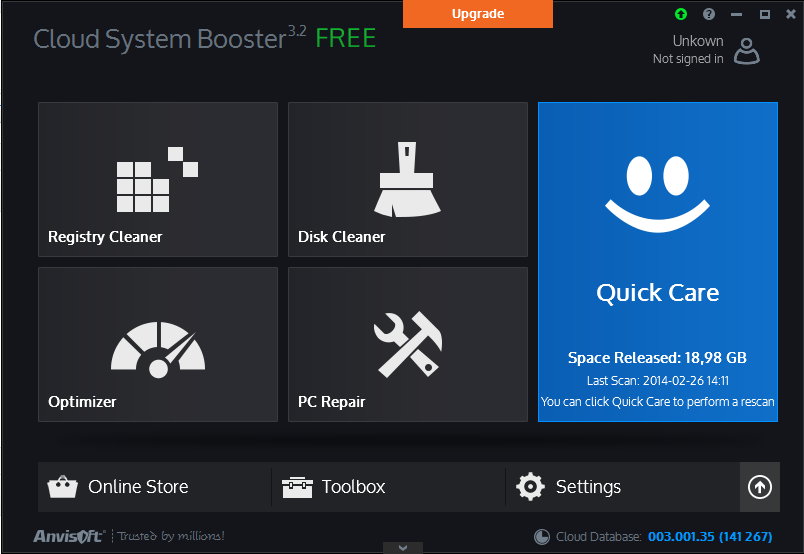The height and width of the screenshot is (554, 804).
Task: Click the Quick Care smiley face
Action: (657, 194)
